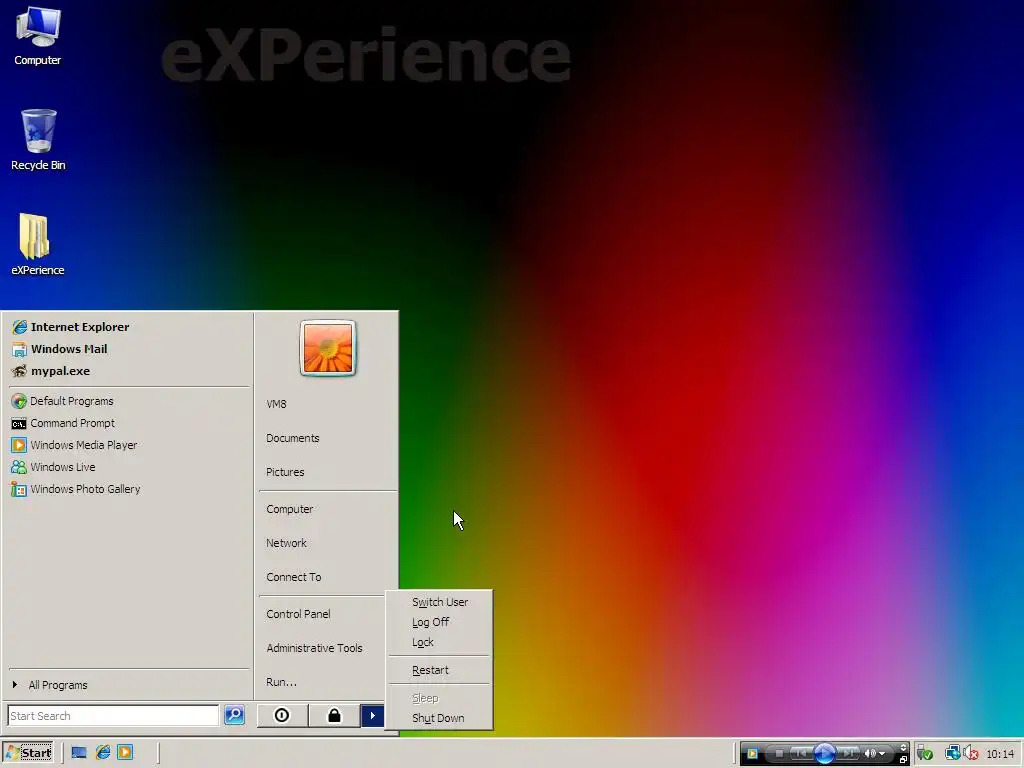Open Windows Live entry
Image resolution: width=1024 pixels, height=768 pixels.
54,467
